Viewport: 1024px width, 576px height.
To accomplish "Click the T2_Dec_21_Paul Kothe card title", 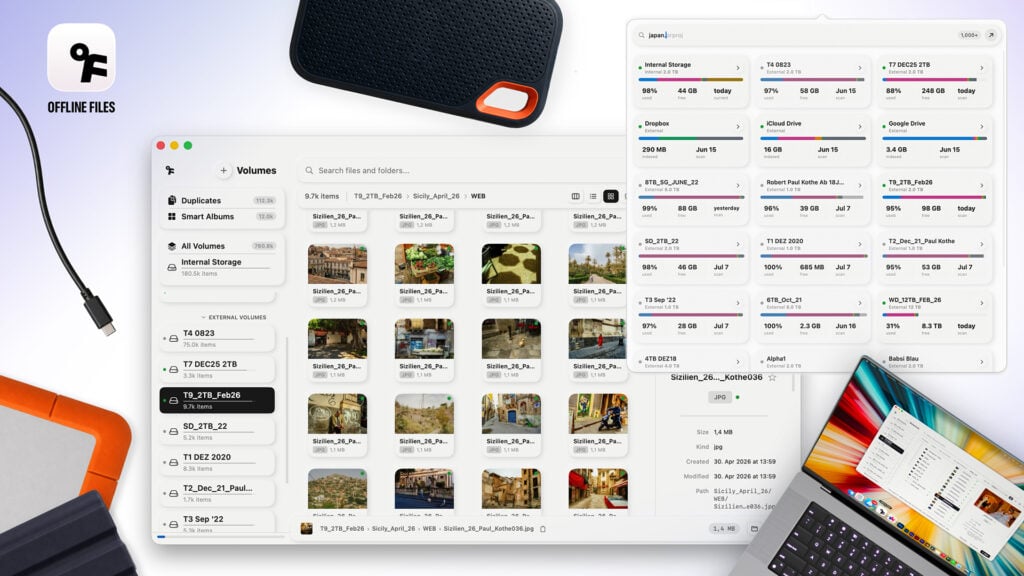I will click(x=921, y=241).
